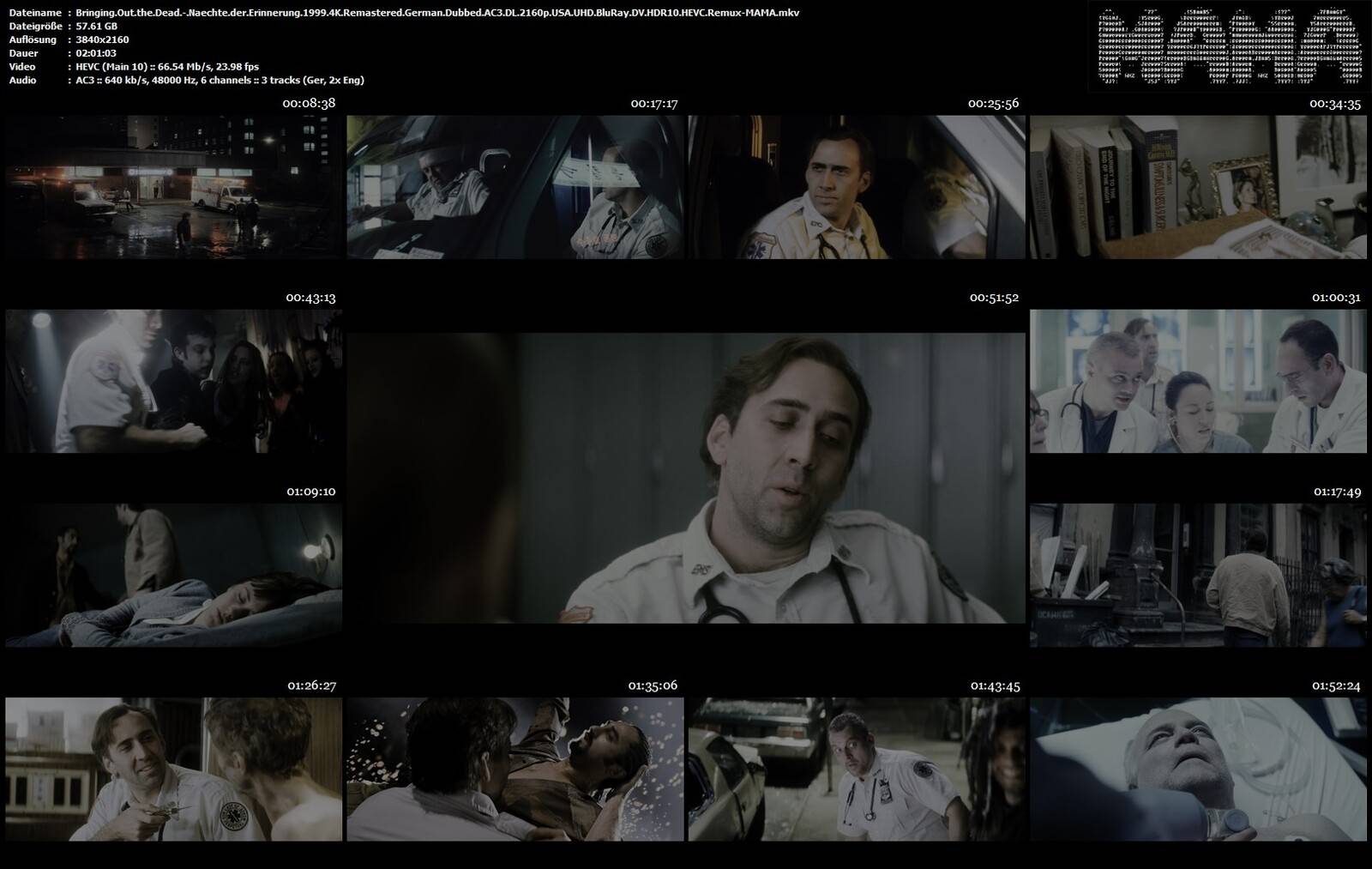The width and height of the screenshot is (1372, 869).
Task: Click the Dauer label
Action: pos(23,53)
